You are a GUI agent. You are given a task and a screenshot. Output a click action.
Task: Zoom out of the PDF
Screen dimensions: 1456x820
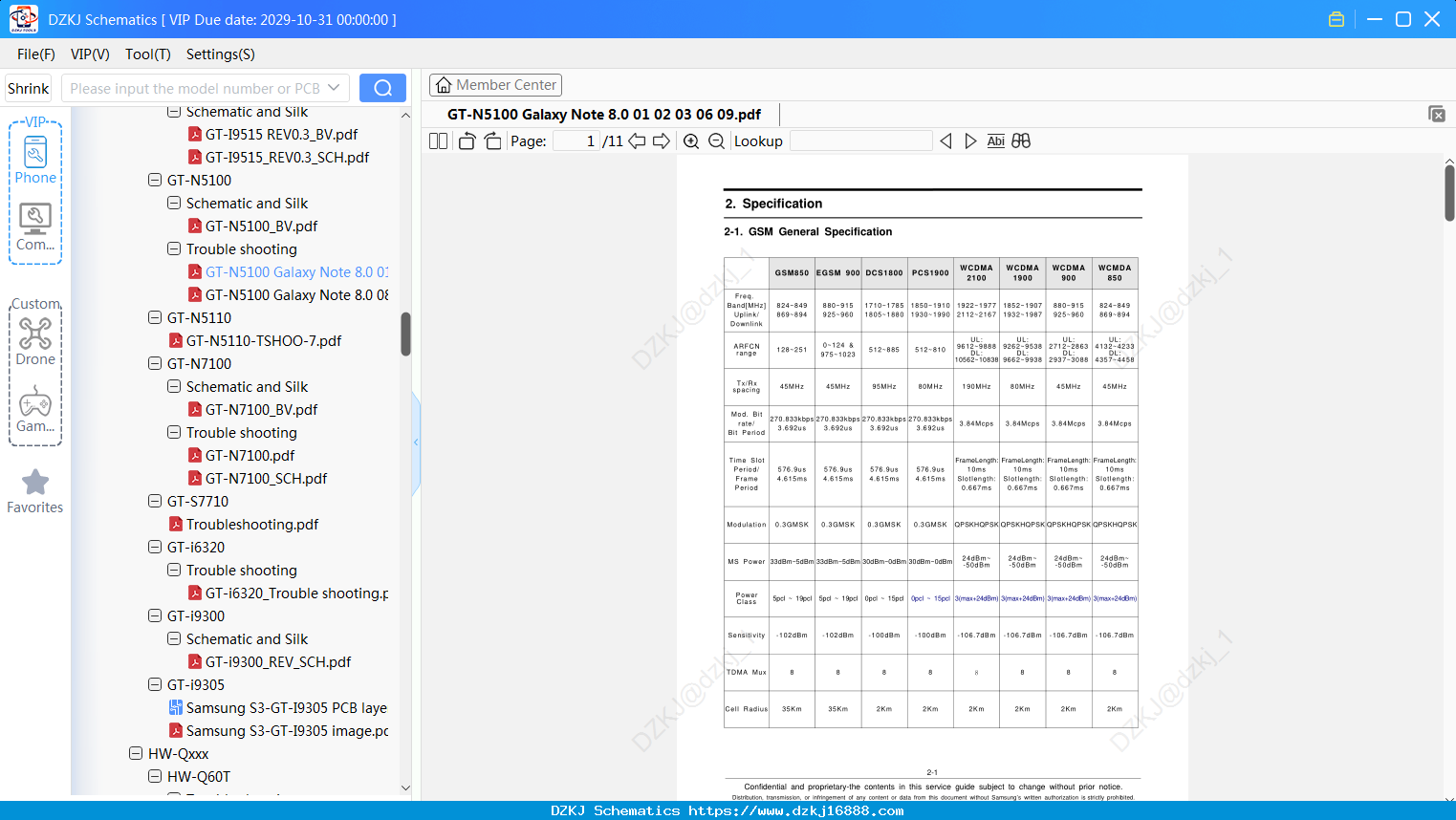point(716,141)
